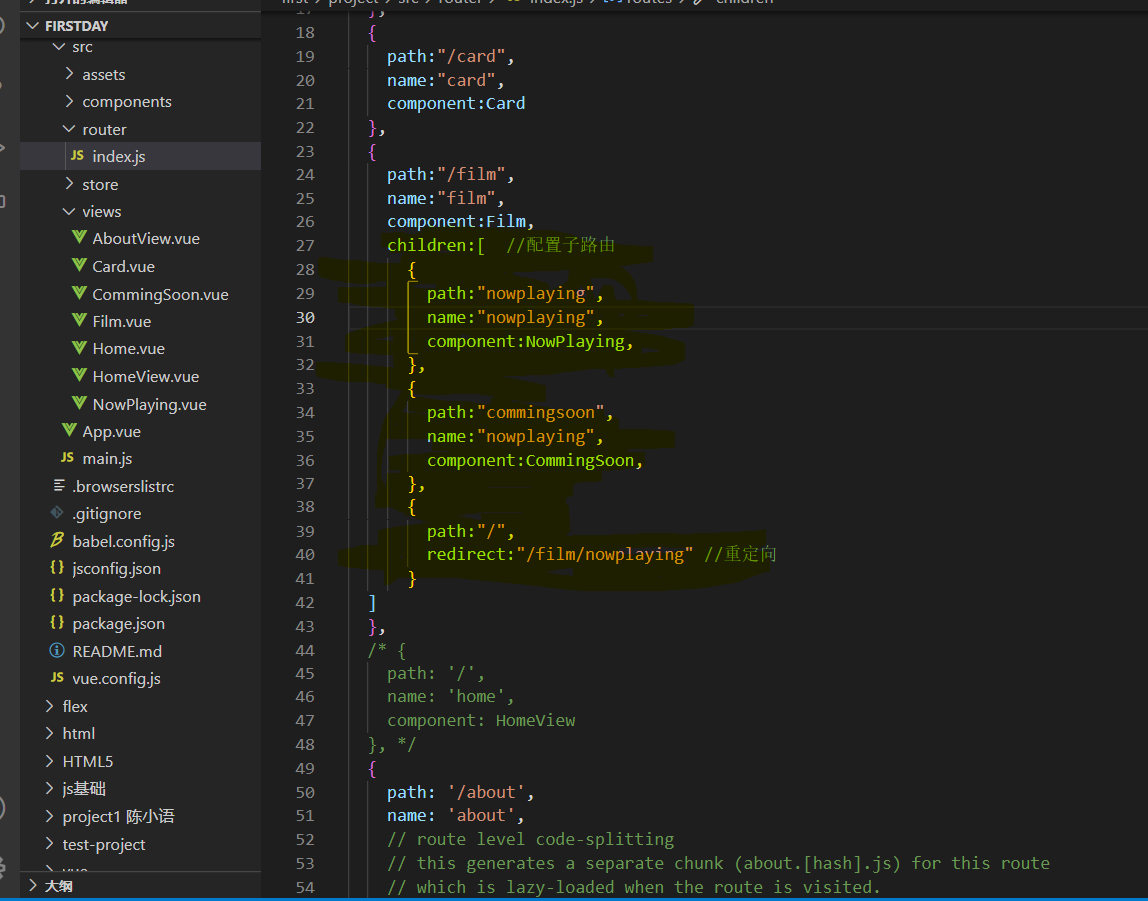Collapse the FIRSTDAY root folder chevron
The height and width of the screenshot is (901, 1148).
[x=32, y=26]
